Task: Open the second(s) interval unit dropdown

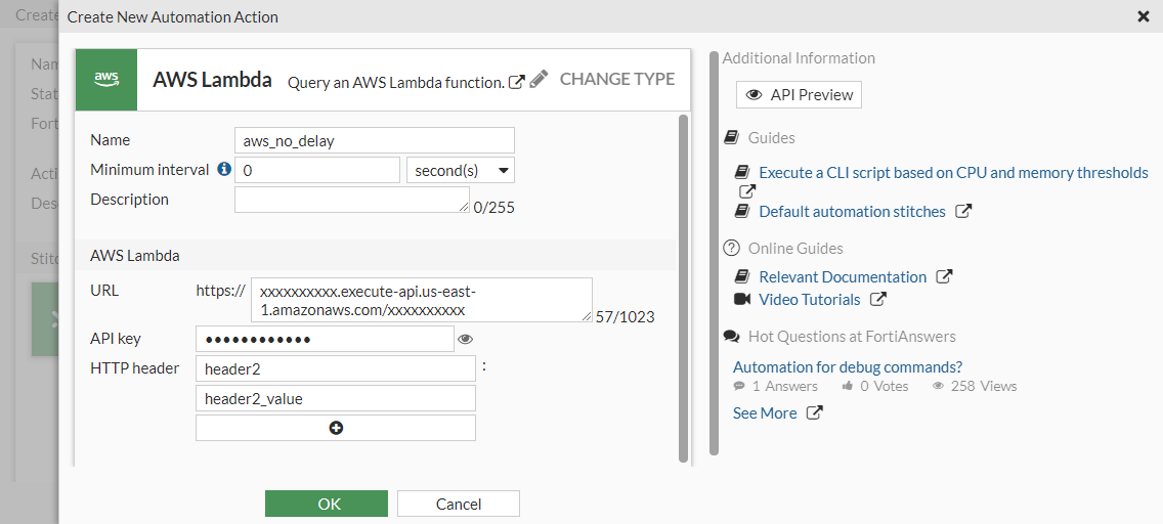Action: [460, 171]
